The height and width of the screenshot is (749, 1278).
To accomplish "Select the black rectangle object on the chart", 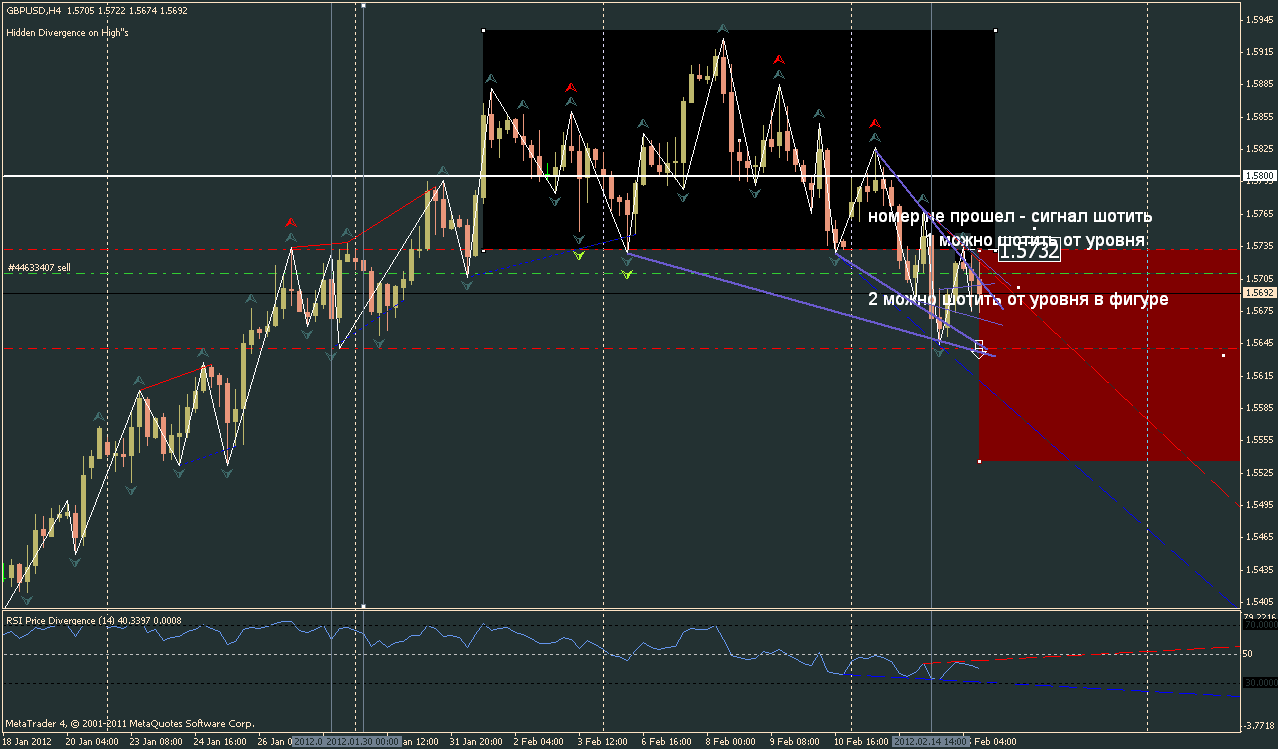I will pos(739,140).
